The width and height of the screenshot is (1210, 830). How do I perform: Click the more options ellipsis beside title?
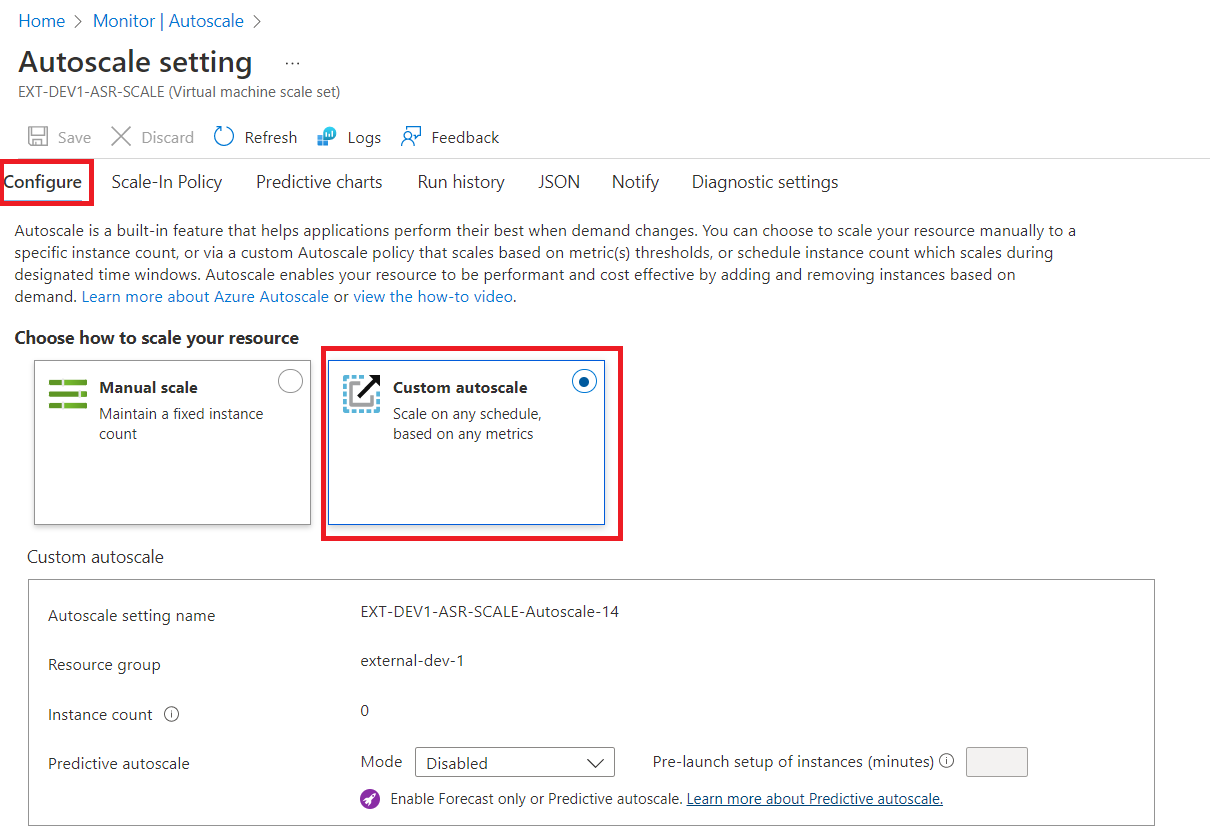292,63
